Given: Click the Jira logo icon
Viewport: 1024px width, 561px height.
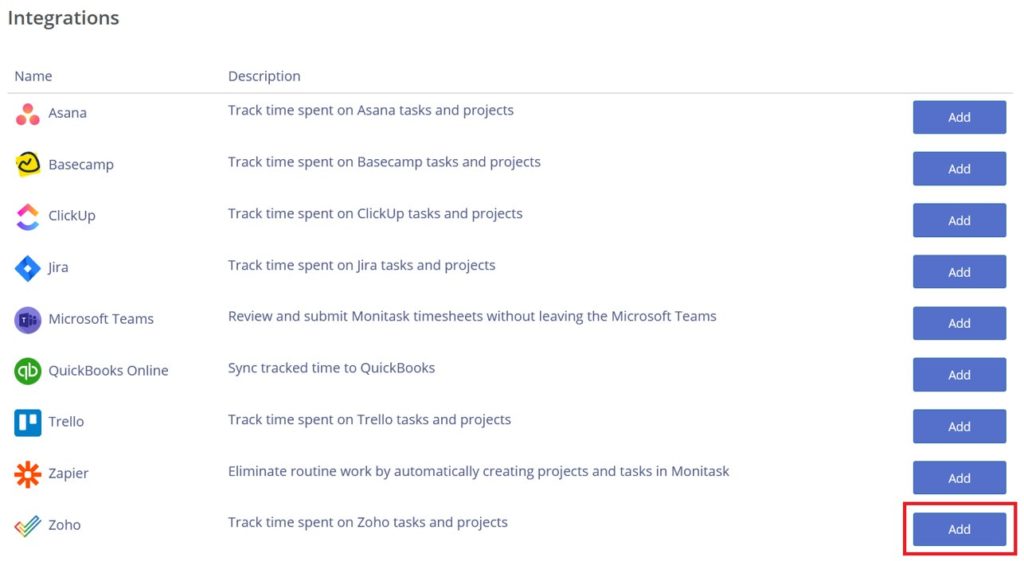Looking at the screenshot, I should coord(28,268).
